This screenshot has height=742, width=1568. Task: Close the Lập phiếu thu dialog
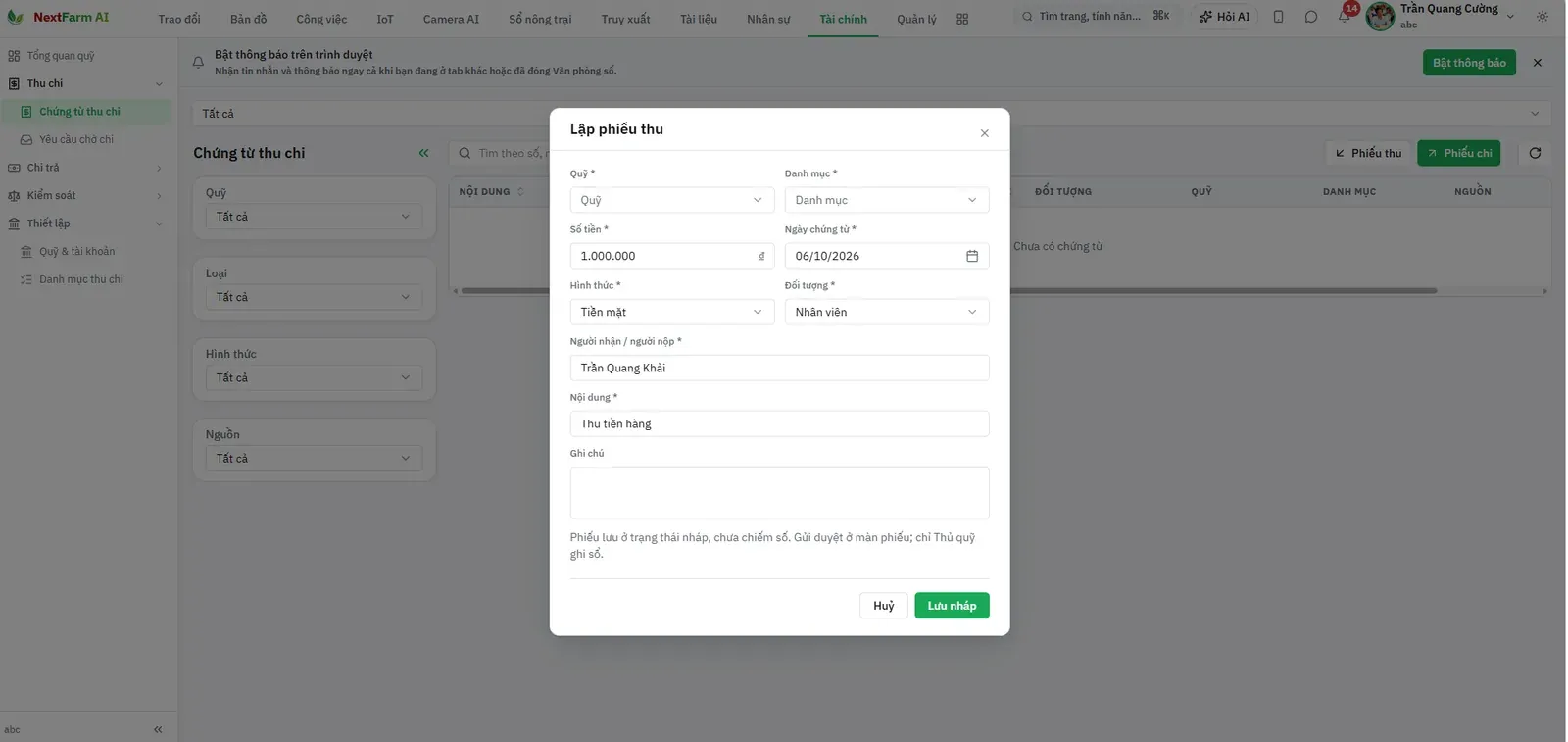[984, 133]
